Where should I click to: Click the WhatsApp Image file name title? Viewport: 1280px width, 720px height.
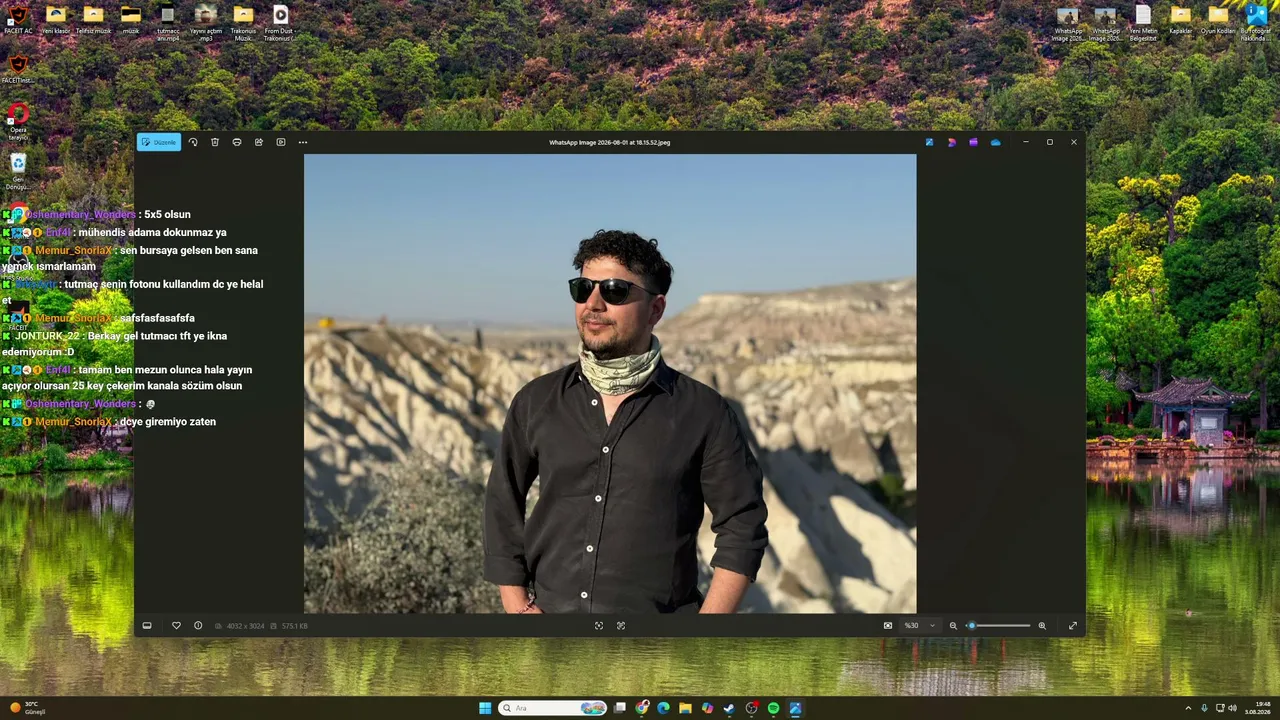pyautogui.click(x=610, y=142)
